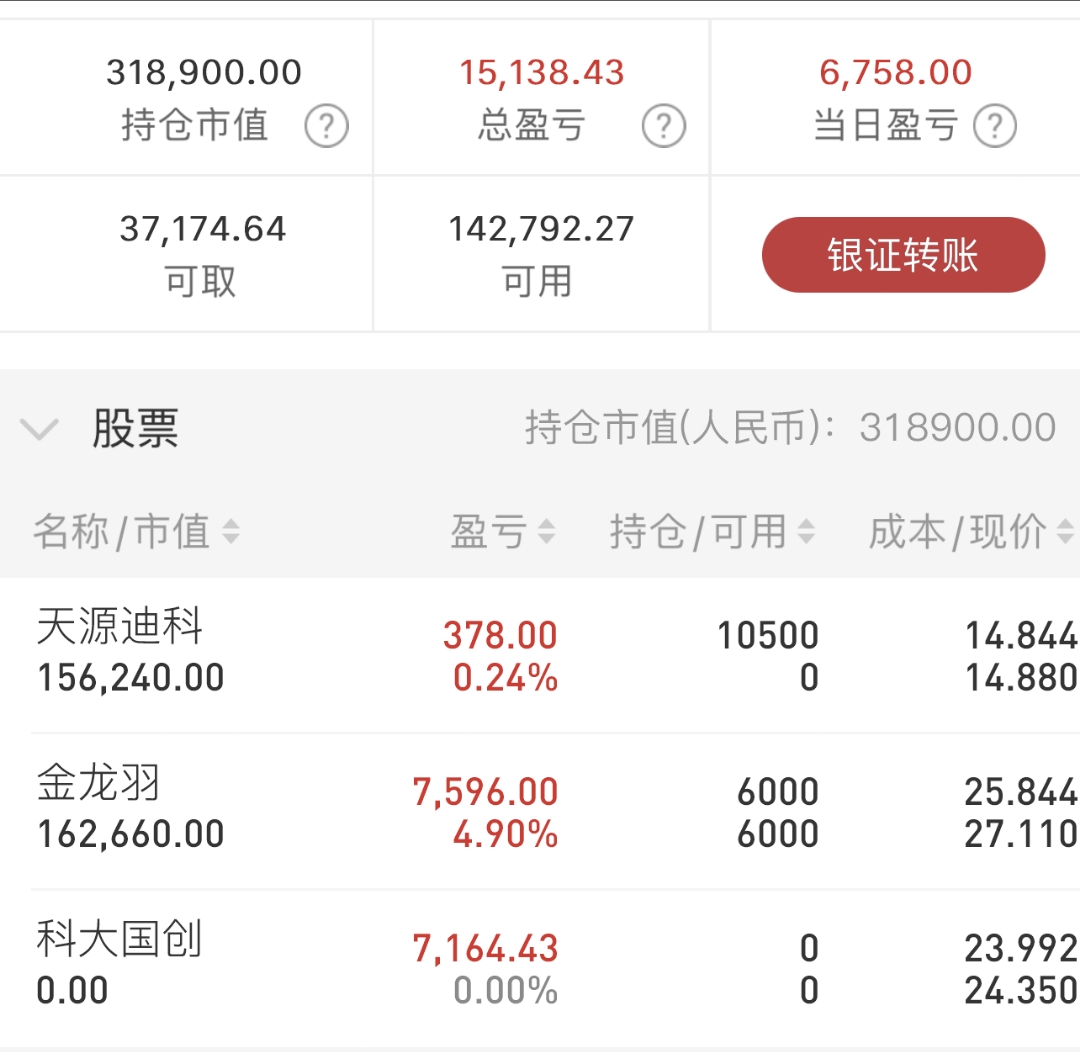Sort by 成本/现价 column arrows
The height and width of the screenshot is (1052, 1080).
[x=1066, y=532]
